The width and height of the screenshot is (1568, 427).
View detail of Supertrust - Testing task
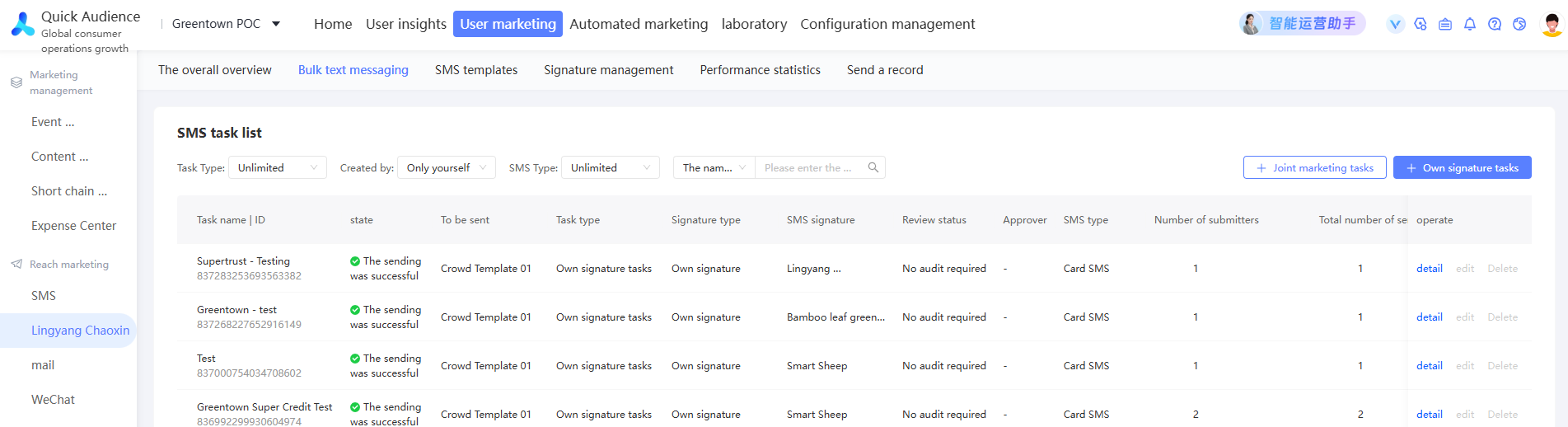pos(1429,269)
